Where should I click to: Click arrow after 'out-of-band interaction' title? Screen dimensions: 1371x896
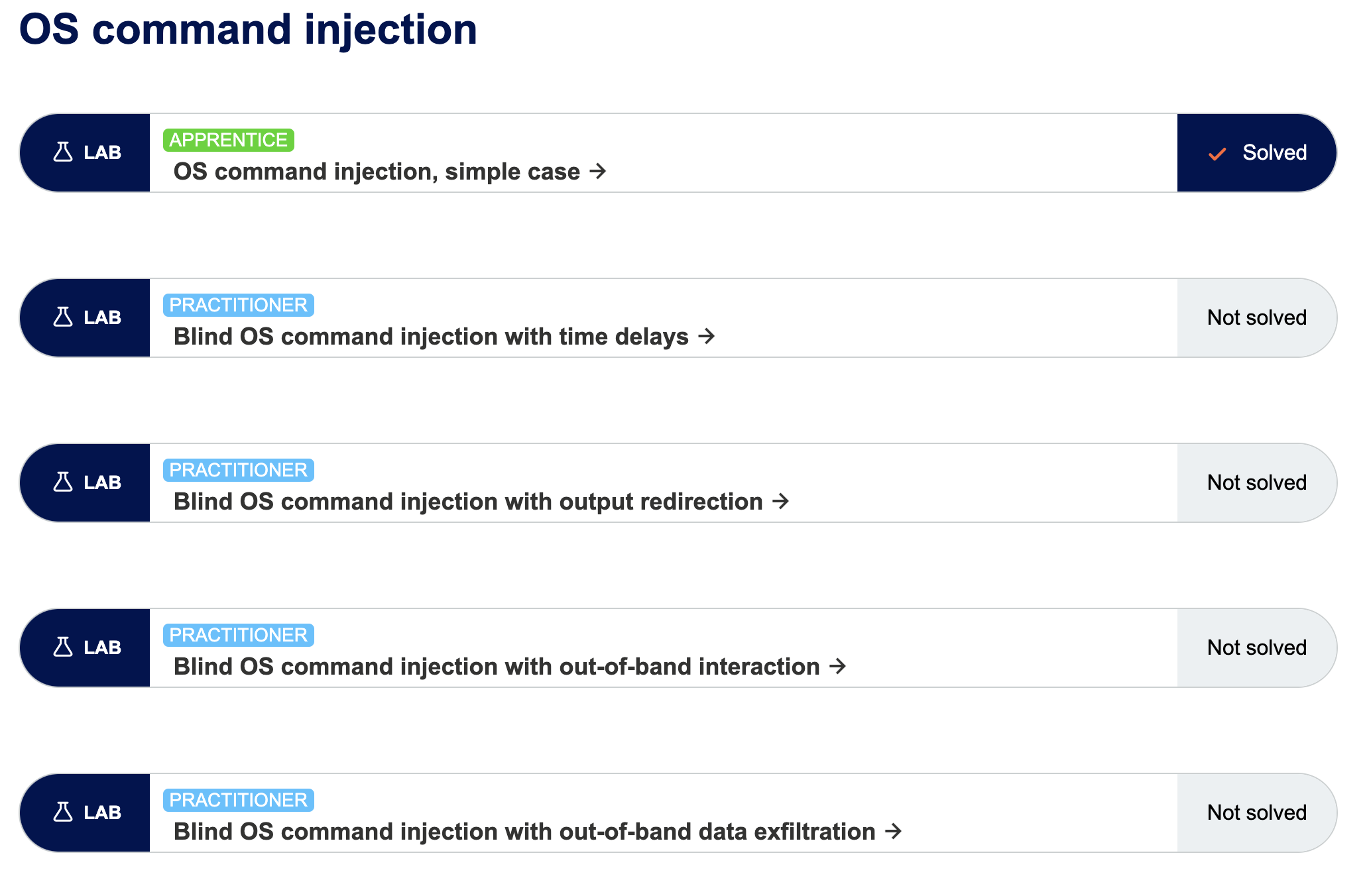[838, 667]
